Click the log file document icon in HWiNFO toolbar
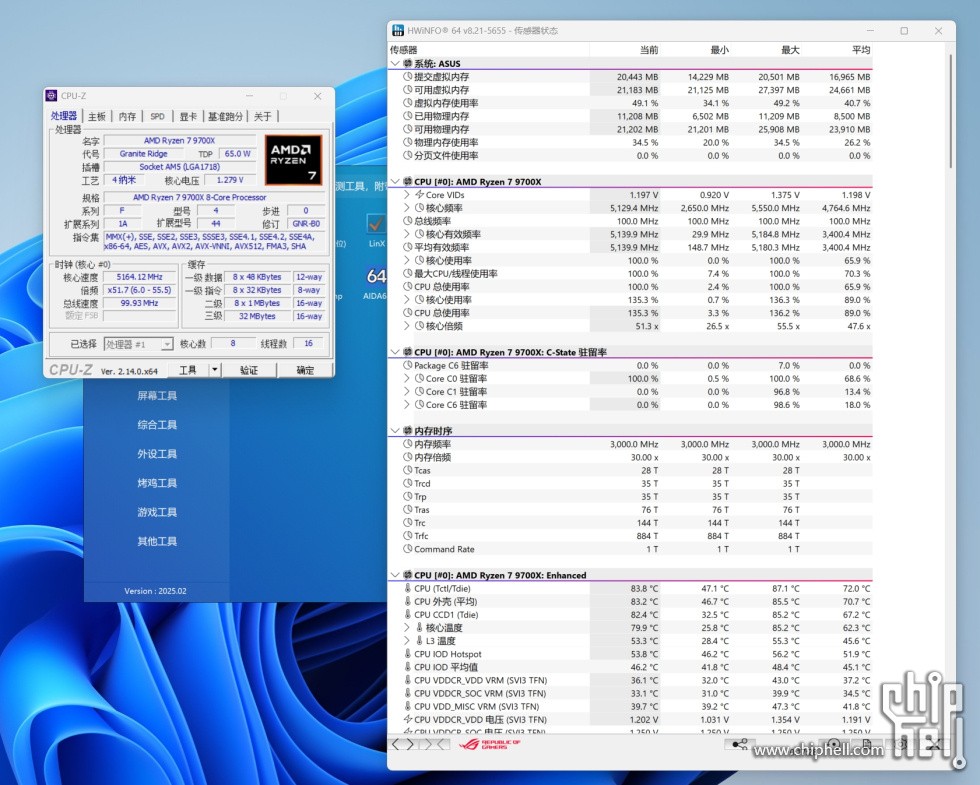This screenshot has height=785, width=980. [x=866, y=744]
